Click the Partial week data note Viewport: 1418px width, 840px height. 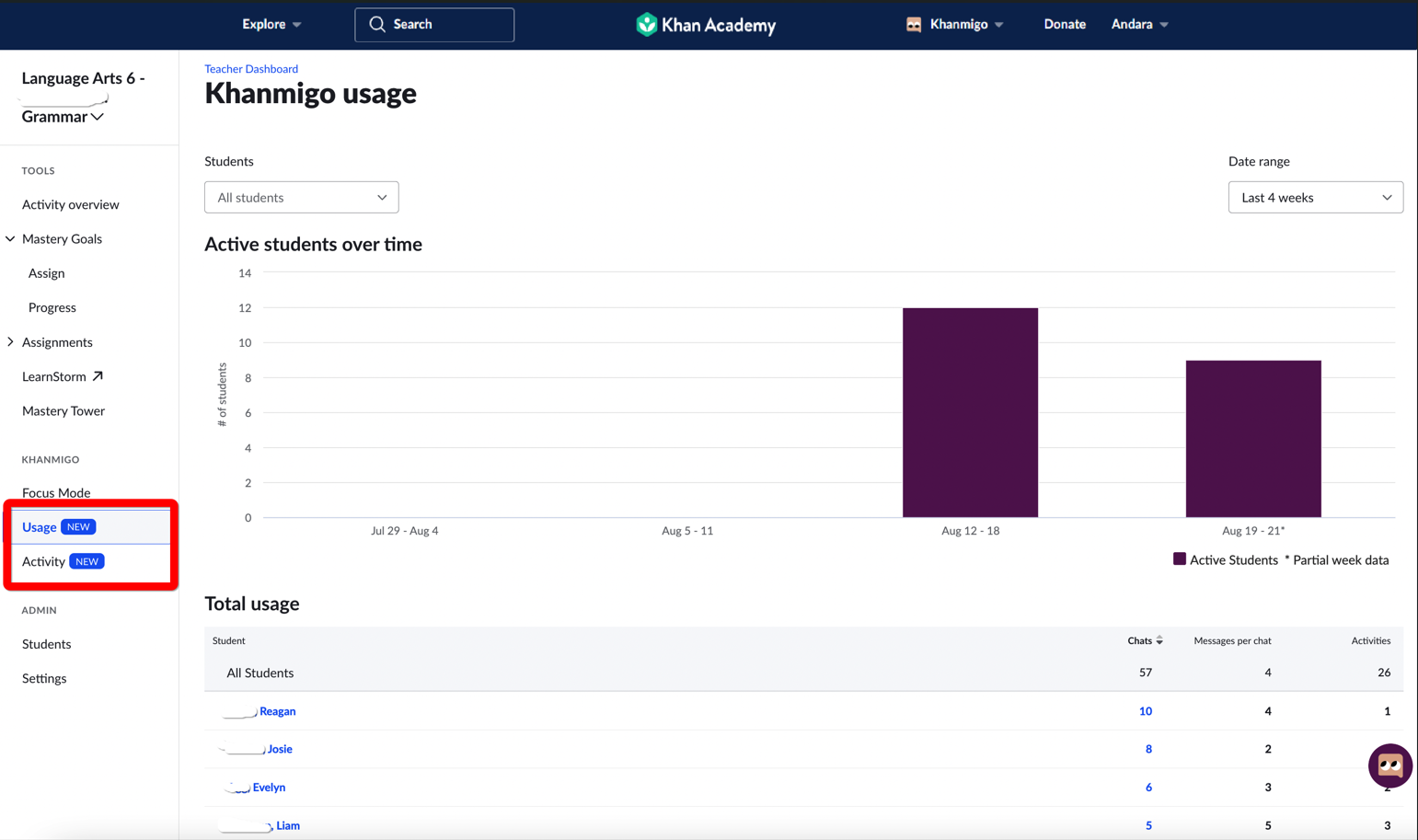1336,559
